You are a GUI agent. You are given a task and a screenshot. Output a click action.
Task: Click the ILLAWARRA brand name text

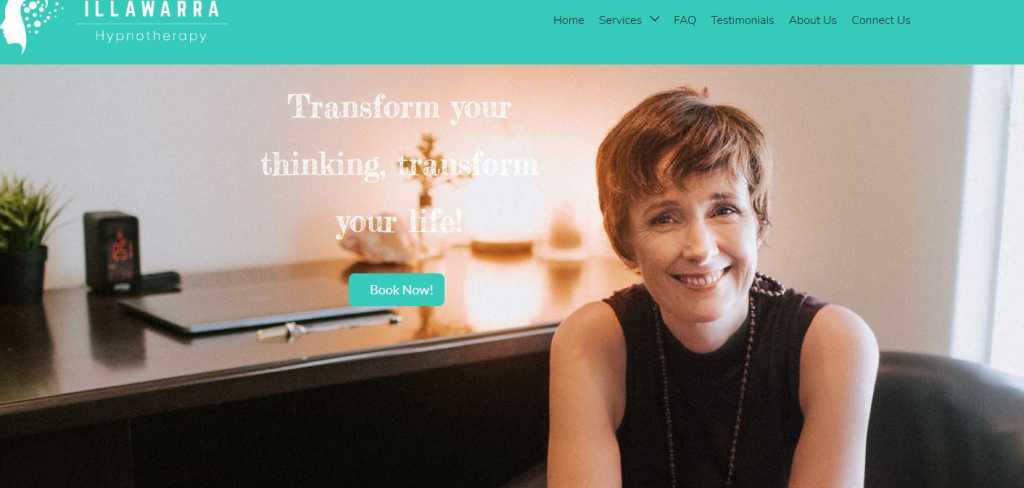tap(152, 10)
